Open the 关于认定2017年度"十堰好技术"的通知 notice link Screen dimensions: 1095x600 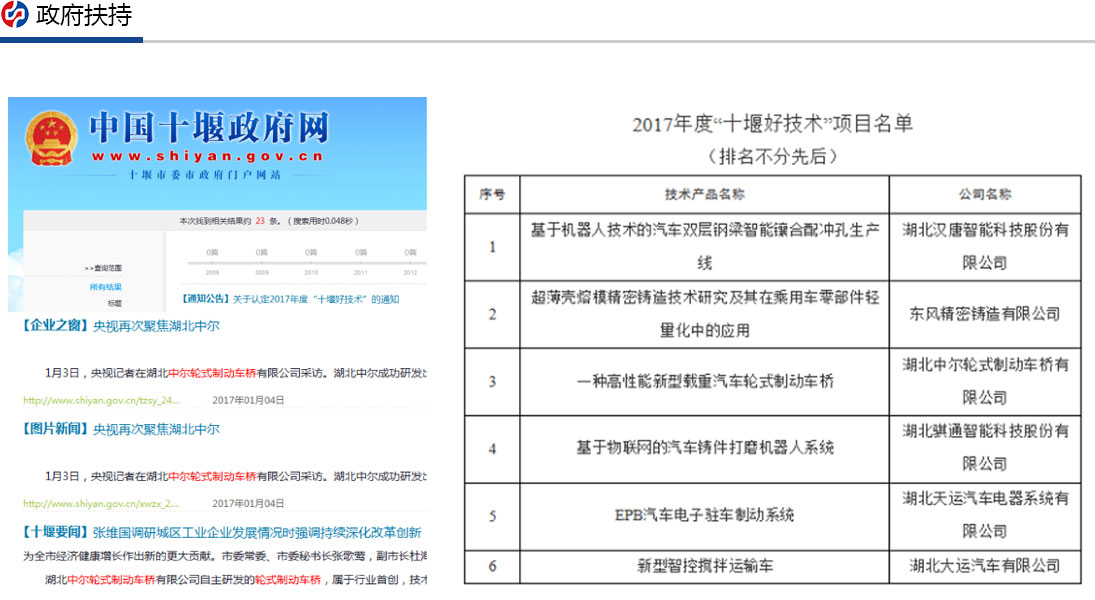pyautogui.click(x=291, y=299)
